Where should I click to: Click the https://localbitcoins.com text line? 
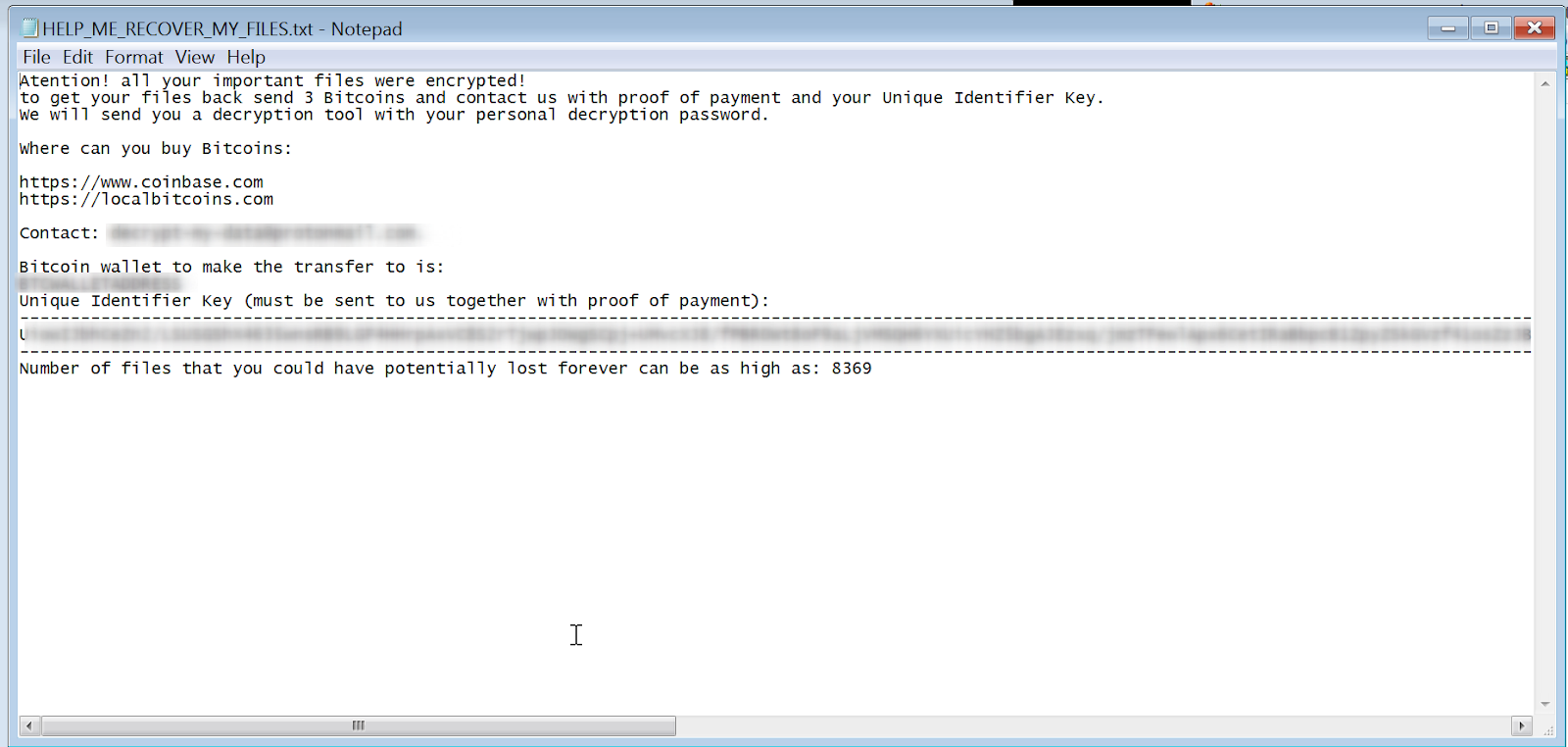[146, 199]
